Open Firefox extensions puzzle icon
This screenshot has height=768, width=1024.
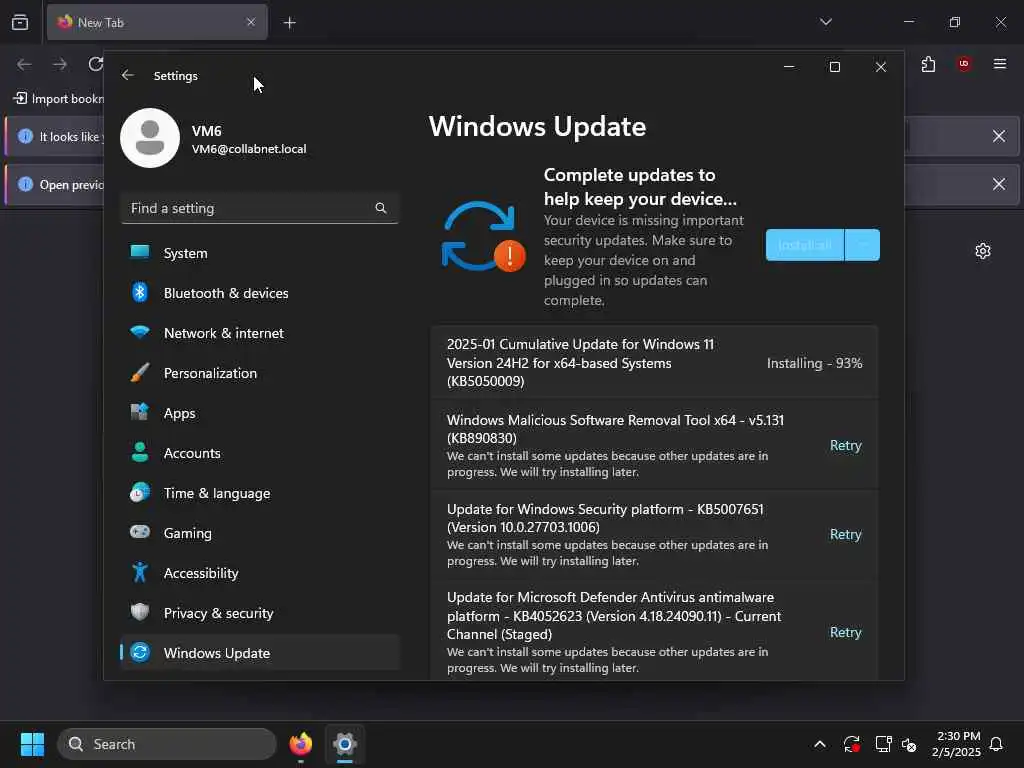tap(929, 64)
